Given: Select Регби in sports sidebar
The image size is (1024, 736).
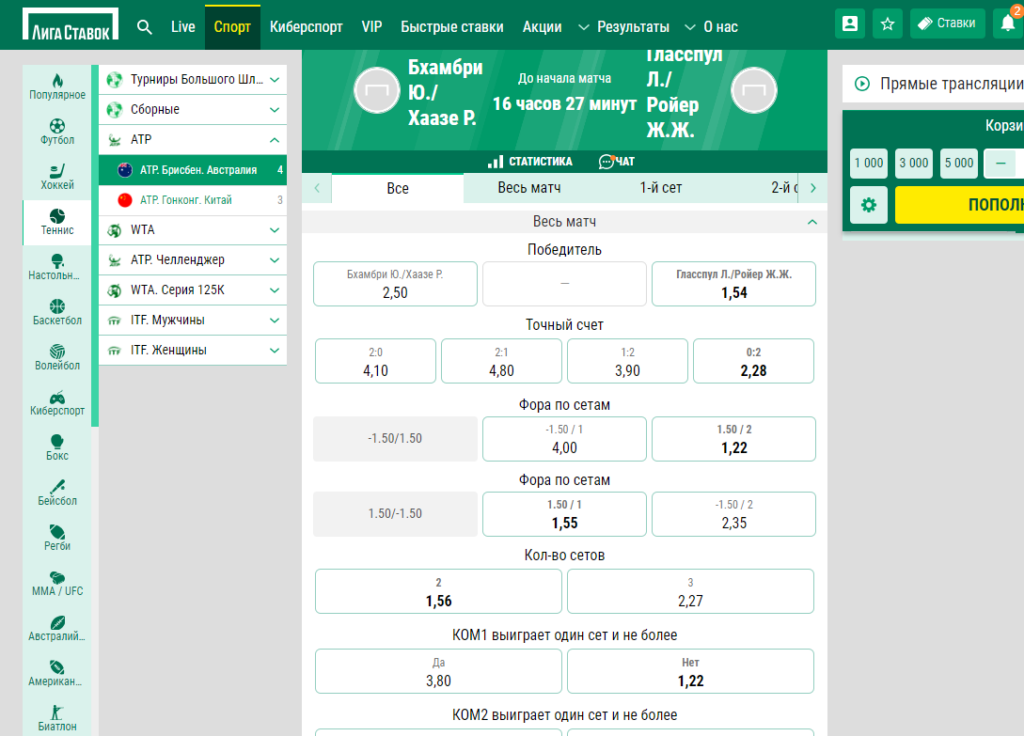Looking at the screenshot, I should pos(57,537).
